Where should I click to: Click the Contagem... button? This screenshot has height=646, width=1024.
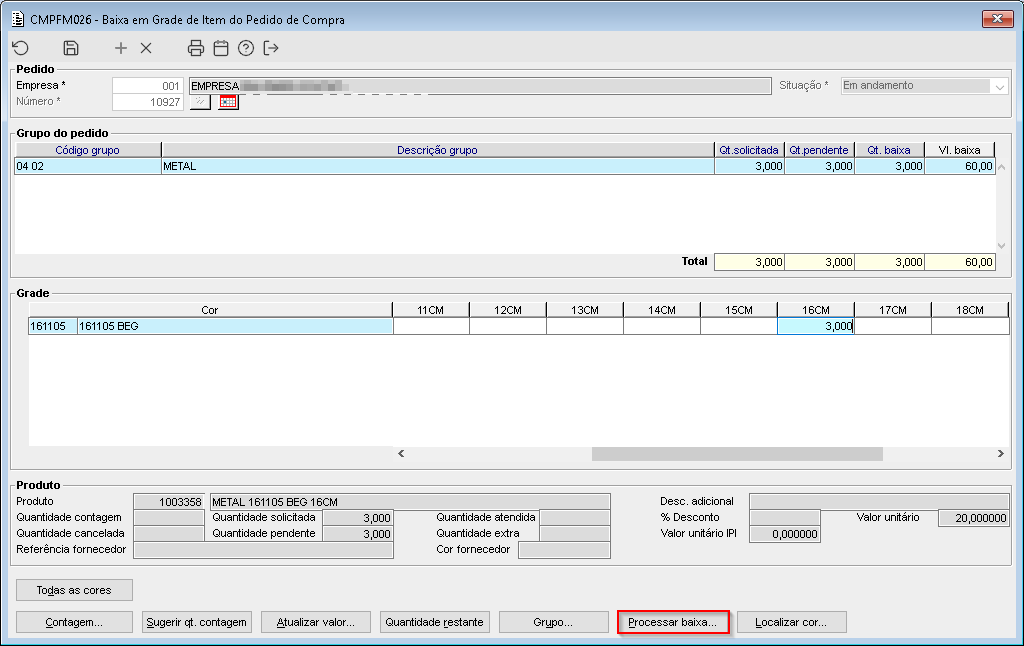[x=74, y=622]
